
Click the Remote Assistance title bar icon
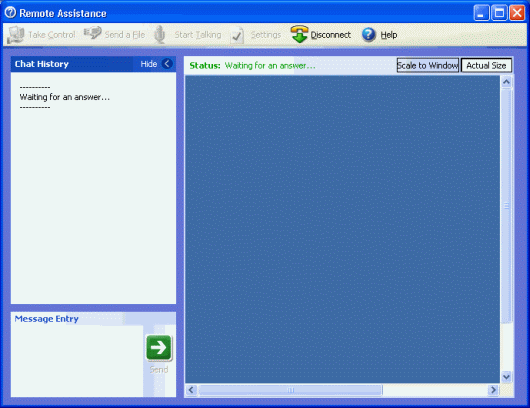[10, 13]
